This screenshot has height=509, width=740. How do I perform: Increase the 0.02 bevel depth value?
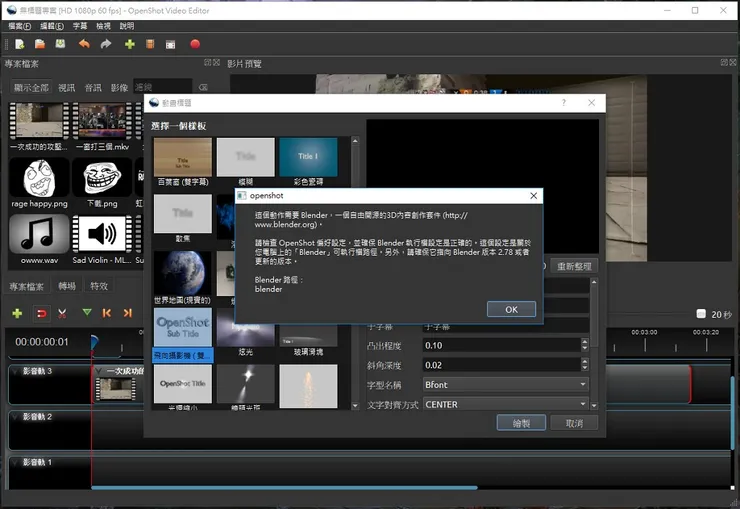coord(585,361)
